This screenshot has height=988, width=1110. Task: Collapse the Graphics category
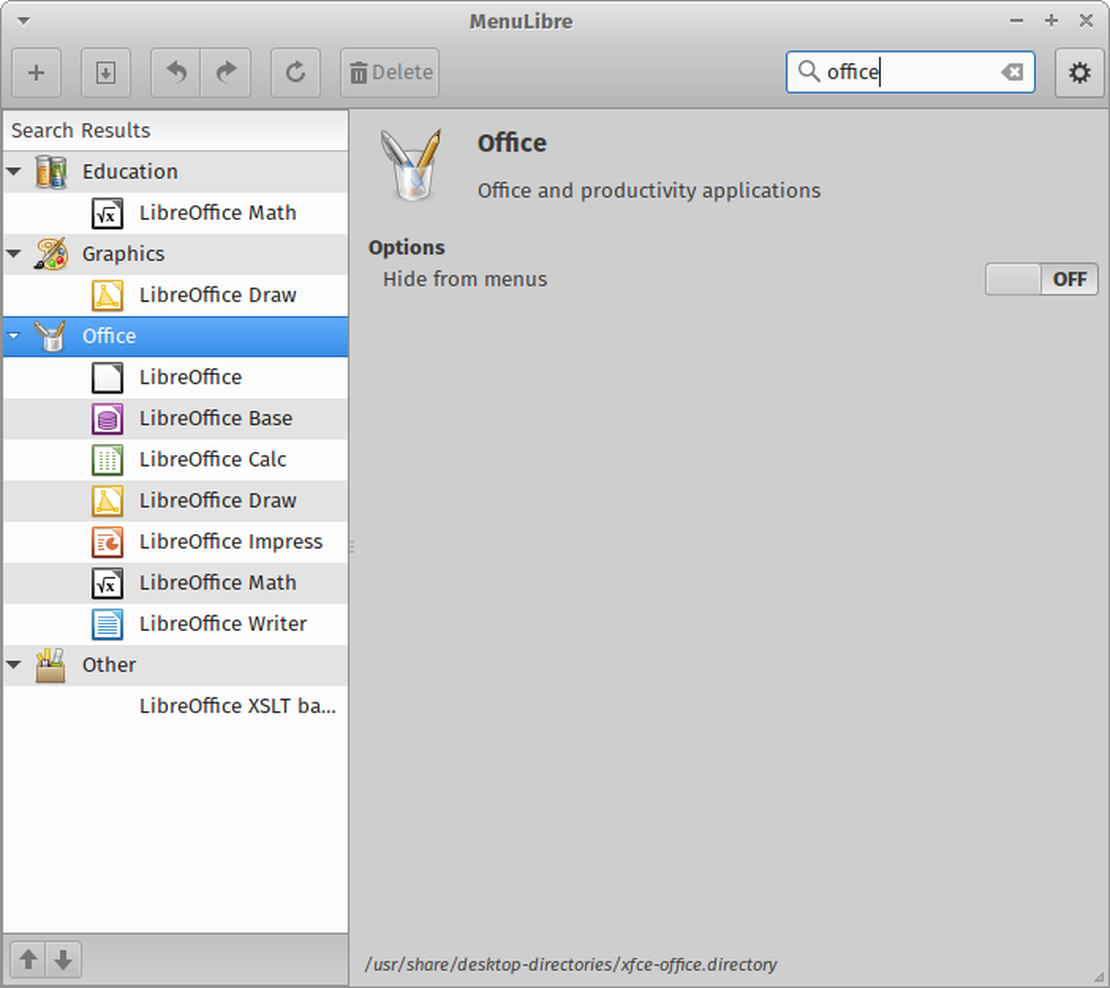tap(14, 253)
